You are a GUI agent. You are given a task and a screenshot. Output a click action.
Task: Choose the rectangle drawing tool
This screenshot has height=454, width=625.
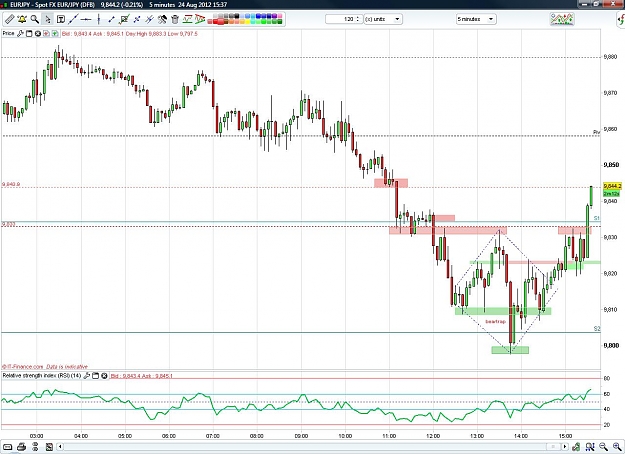point(124,19)
